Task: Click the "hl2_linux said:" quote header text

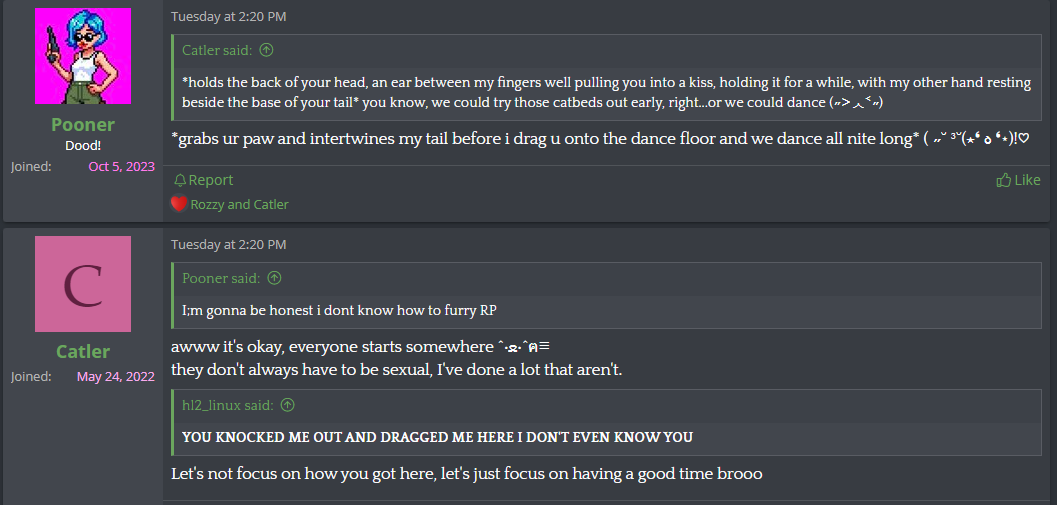Action: 227,405
